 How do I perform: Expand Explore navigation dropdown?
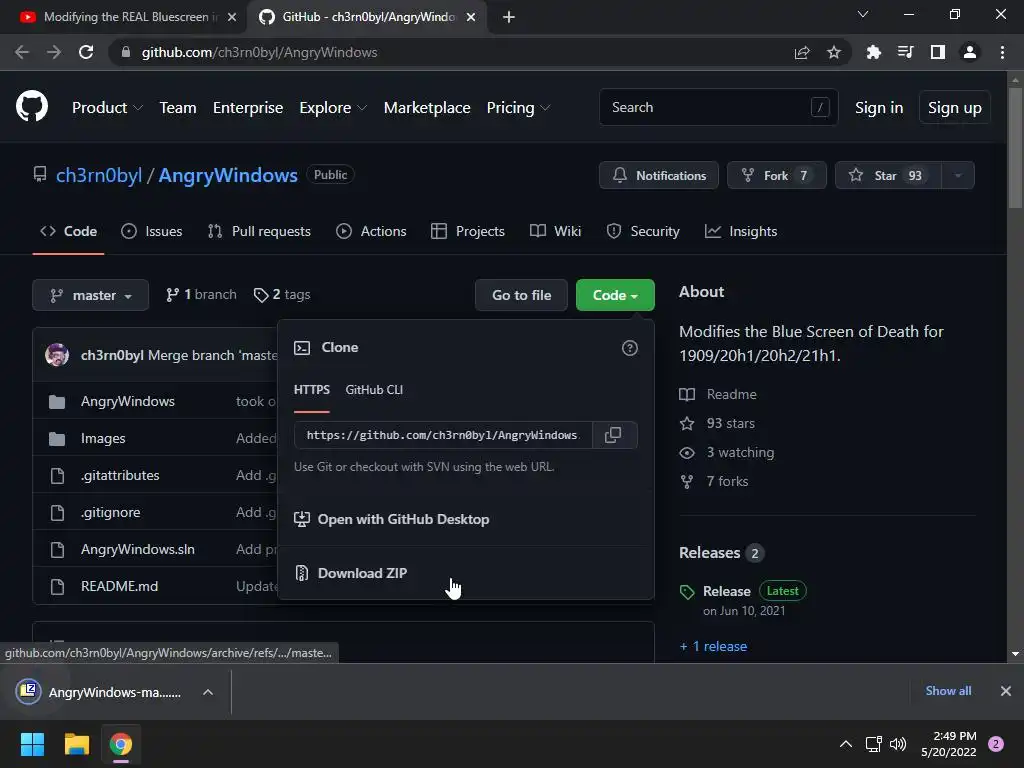point(333,108)
